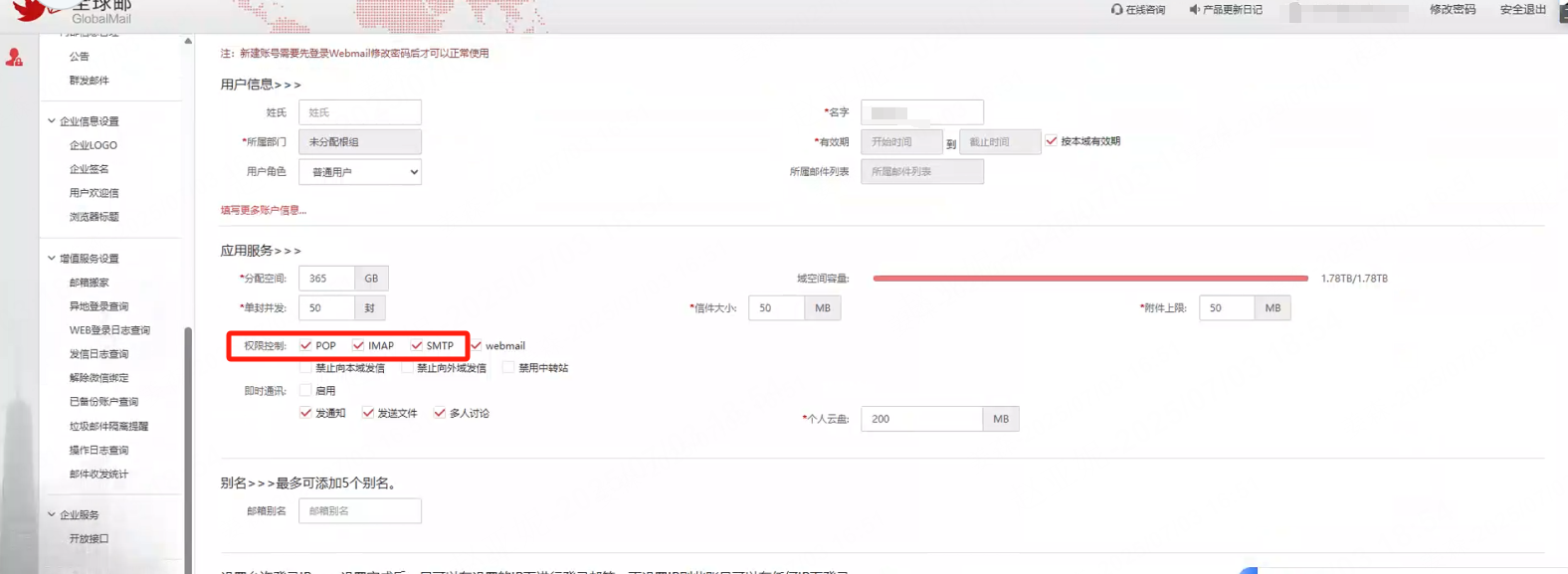This screenshot has width=1568, height=574.
Task: Open 操作日志查询 in the sidebar
Action: [99, 450]
